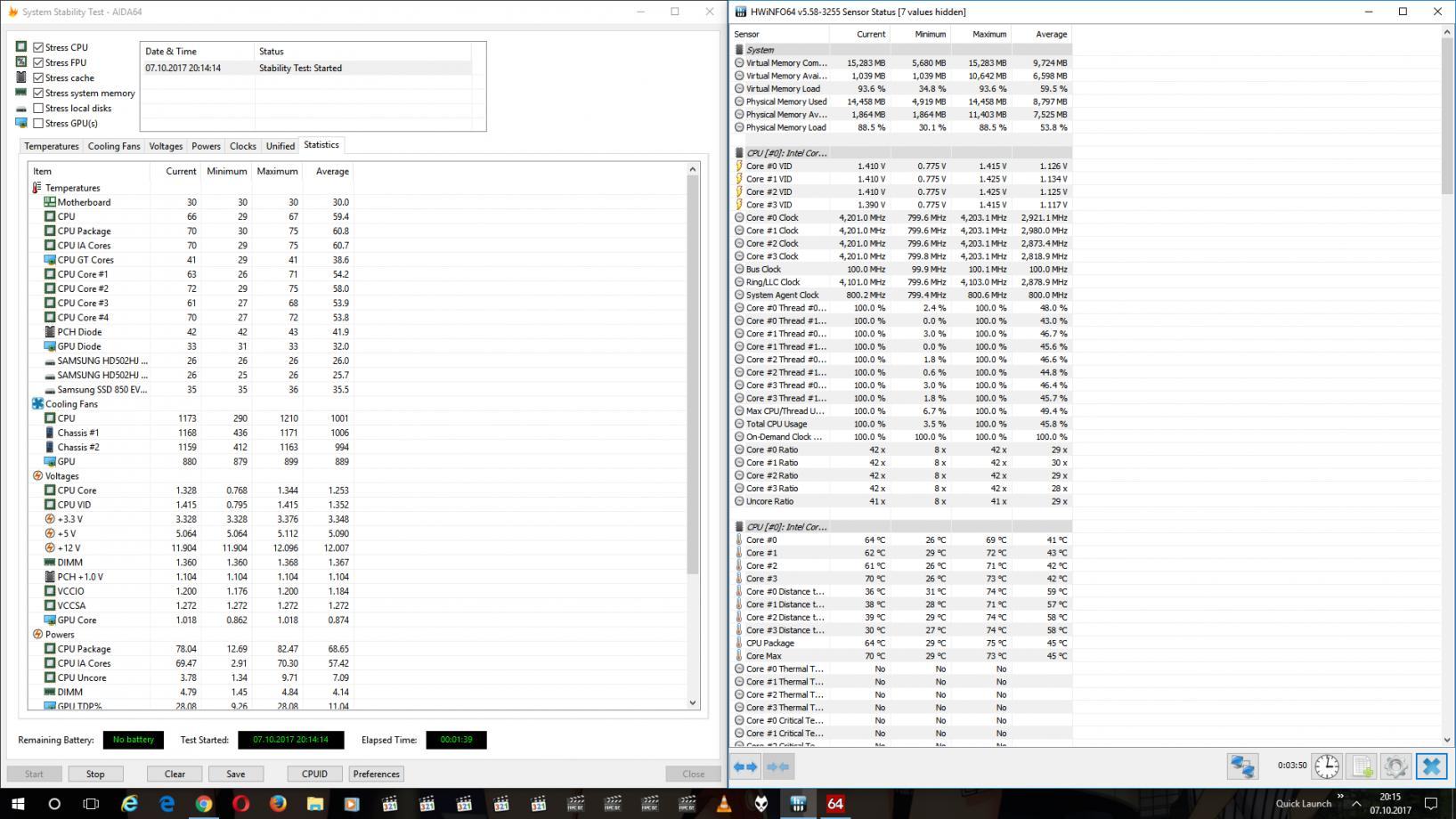Uncheck the Stress FPU checkbox

pyautogui.click(x=38, y=62)
